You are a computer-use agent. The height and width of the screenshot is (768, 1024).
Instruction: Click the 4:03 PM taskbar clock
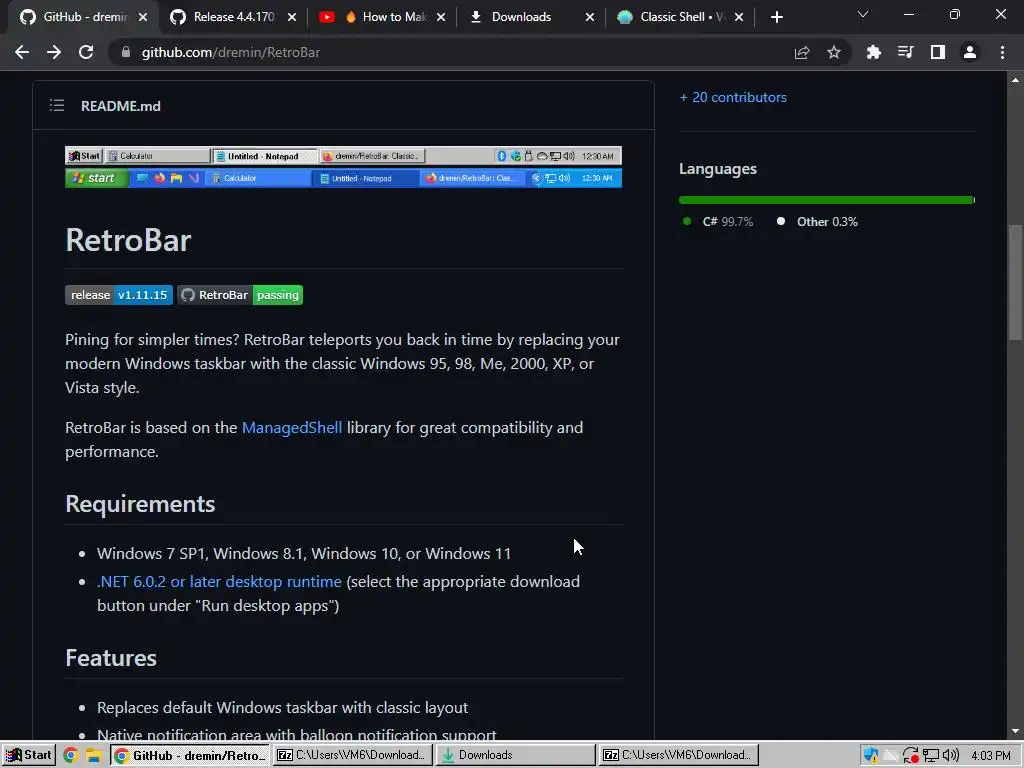[x=990, y=756]
